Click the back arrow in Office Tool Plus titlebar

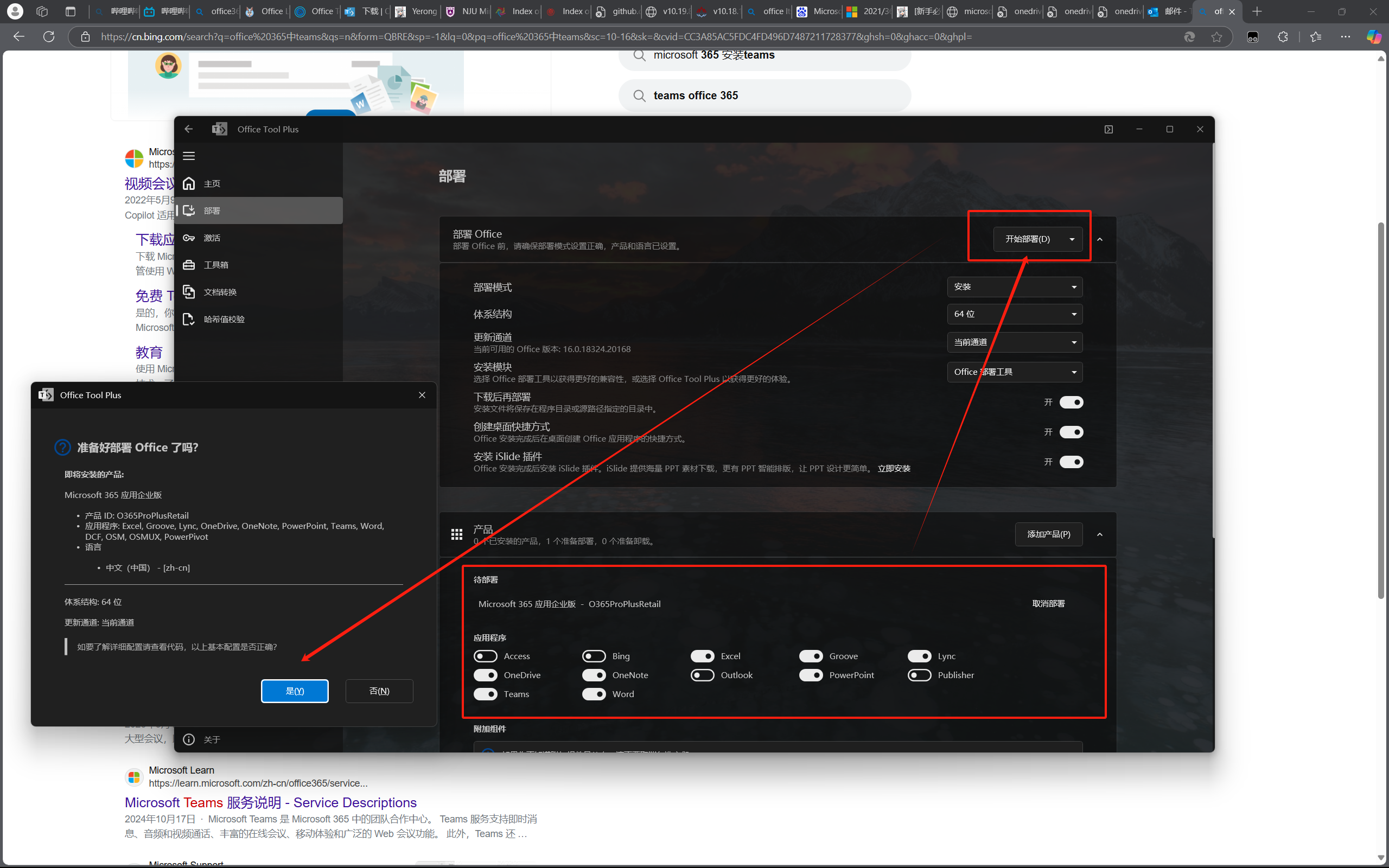(x=189, y=129)
